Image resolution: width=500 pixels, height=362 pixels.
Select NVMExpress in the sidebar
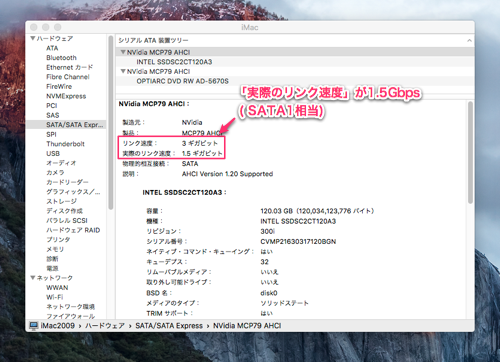pyautogui.click(x=66, y=96)
